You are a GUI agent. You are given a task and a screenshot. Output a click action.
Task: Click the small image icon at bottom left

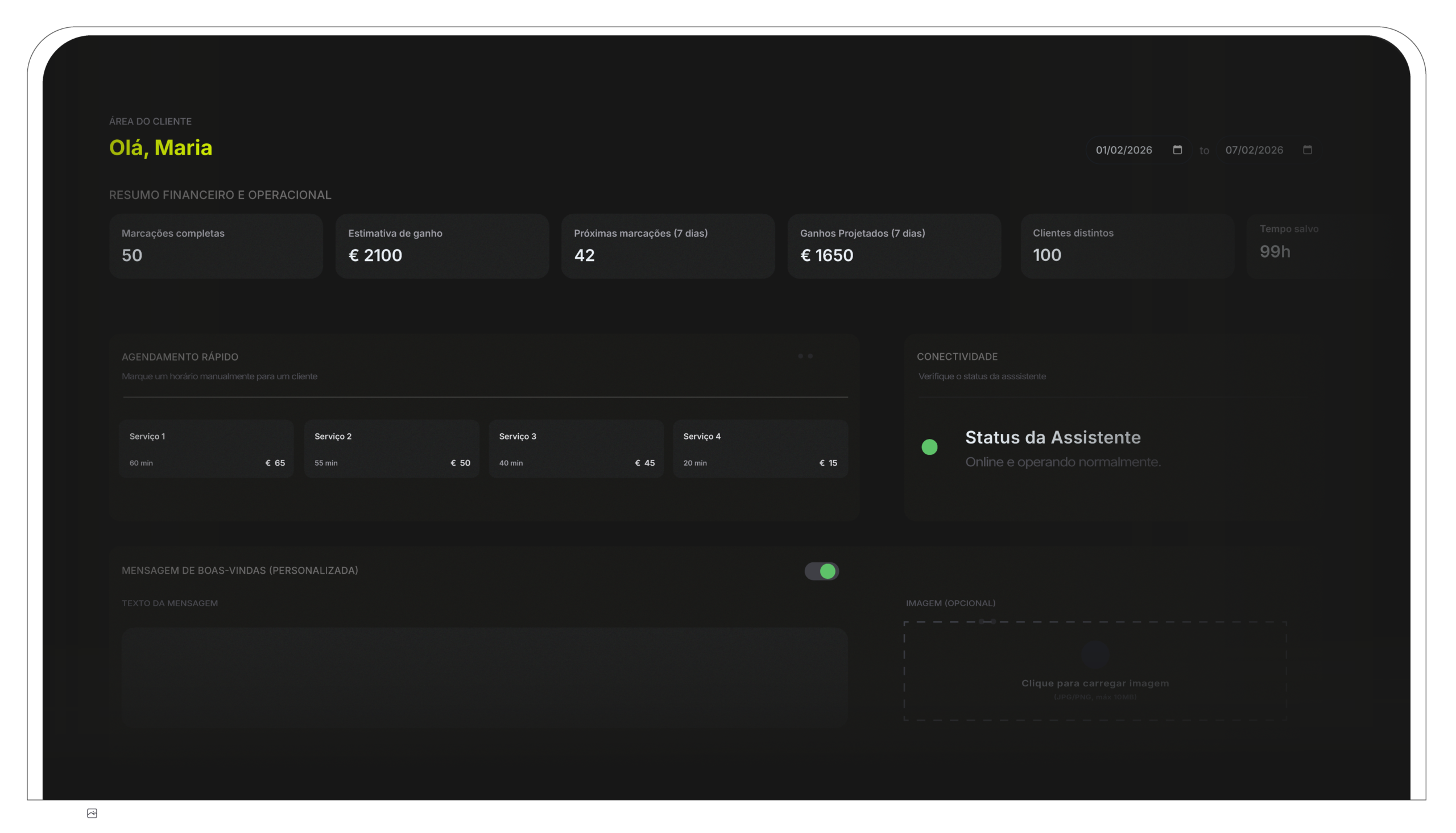point(92,813)
